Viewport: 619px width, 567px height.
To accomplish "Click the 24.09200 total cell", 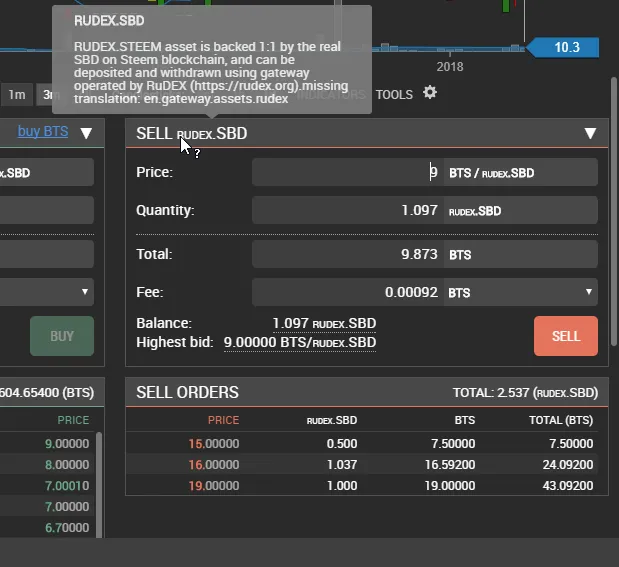I will tap(568, 464).
